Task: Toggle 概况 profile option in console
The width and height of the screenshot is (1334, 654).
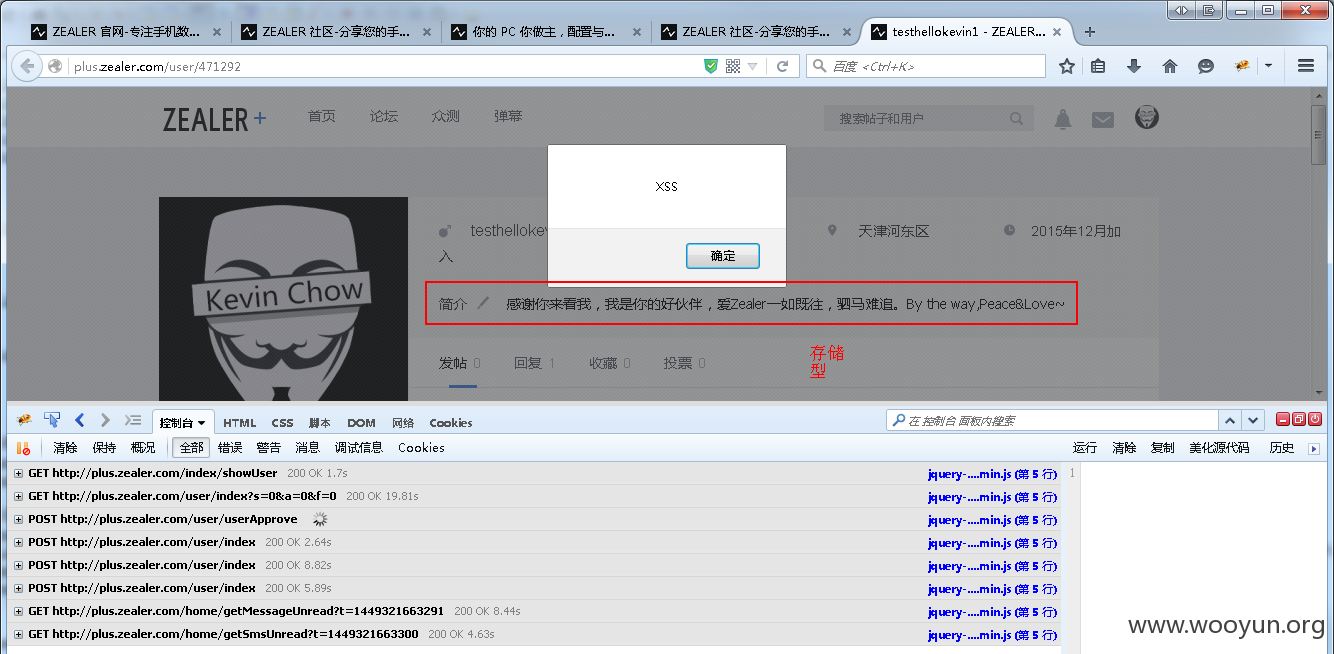Action: coord(143,448)
